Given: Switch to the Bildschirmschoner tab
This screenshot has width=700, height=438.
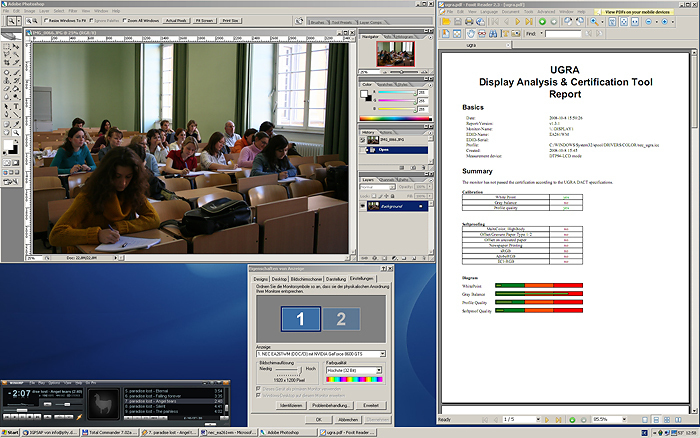Looking at the screenshot, I should click(306, 279).
